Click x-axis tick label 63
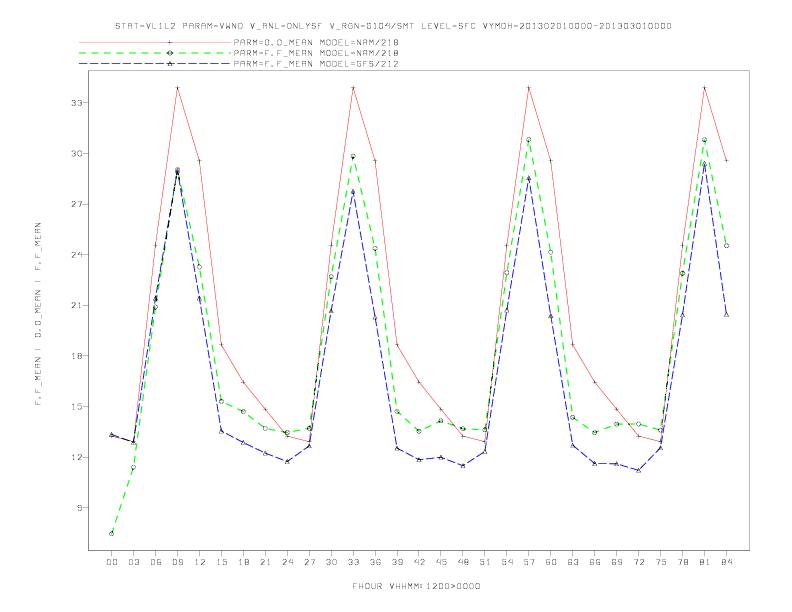The width and height of the screenshot is (792, 612). coord(573,562)
